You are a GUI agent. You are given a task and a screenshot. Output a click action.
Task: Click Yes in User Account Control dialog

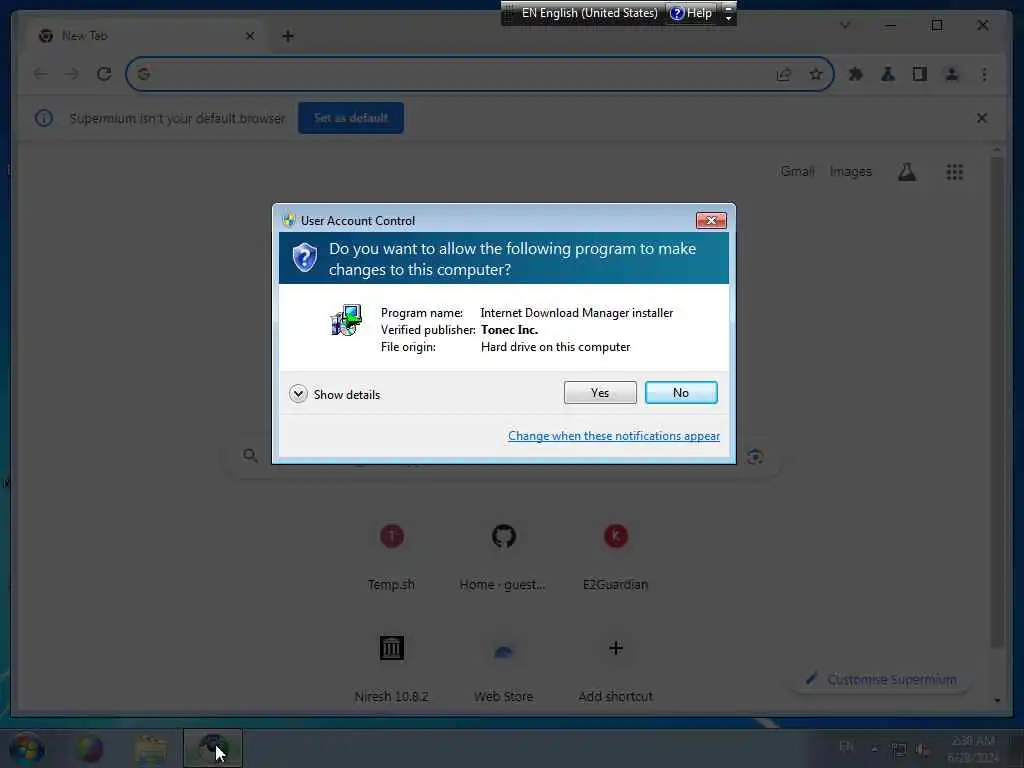pyautogui.click(x=600, y=392)
